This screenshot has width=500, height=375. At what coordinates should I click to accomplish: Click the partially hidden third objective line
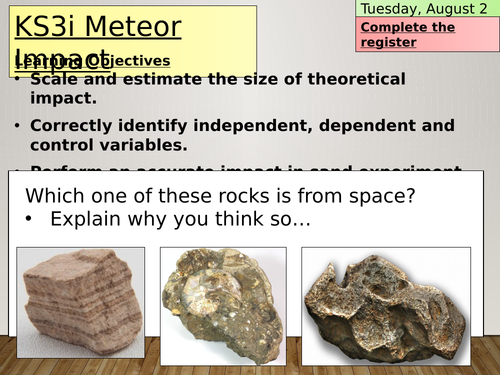[x=246, y=168]
